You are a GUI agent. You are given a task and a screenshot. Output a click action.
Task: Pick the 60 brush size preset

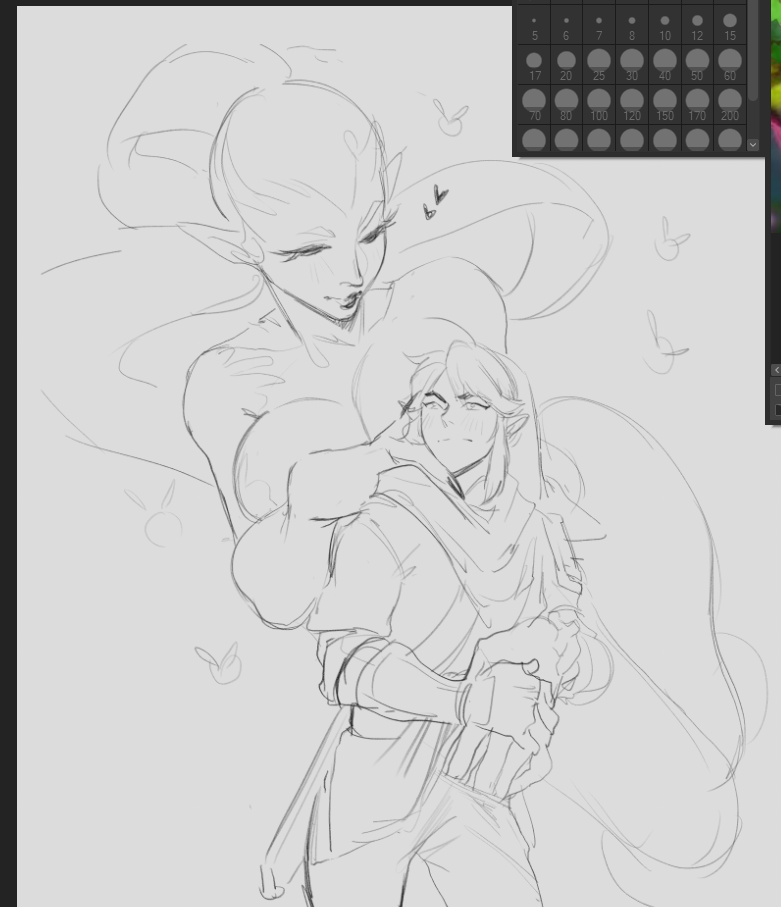(x=730, y=65)
